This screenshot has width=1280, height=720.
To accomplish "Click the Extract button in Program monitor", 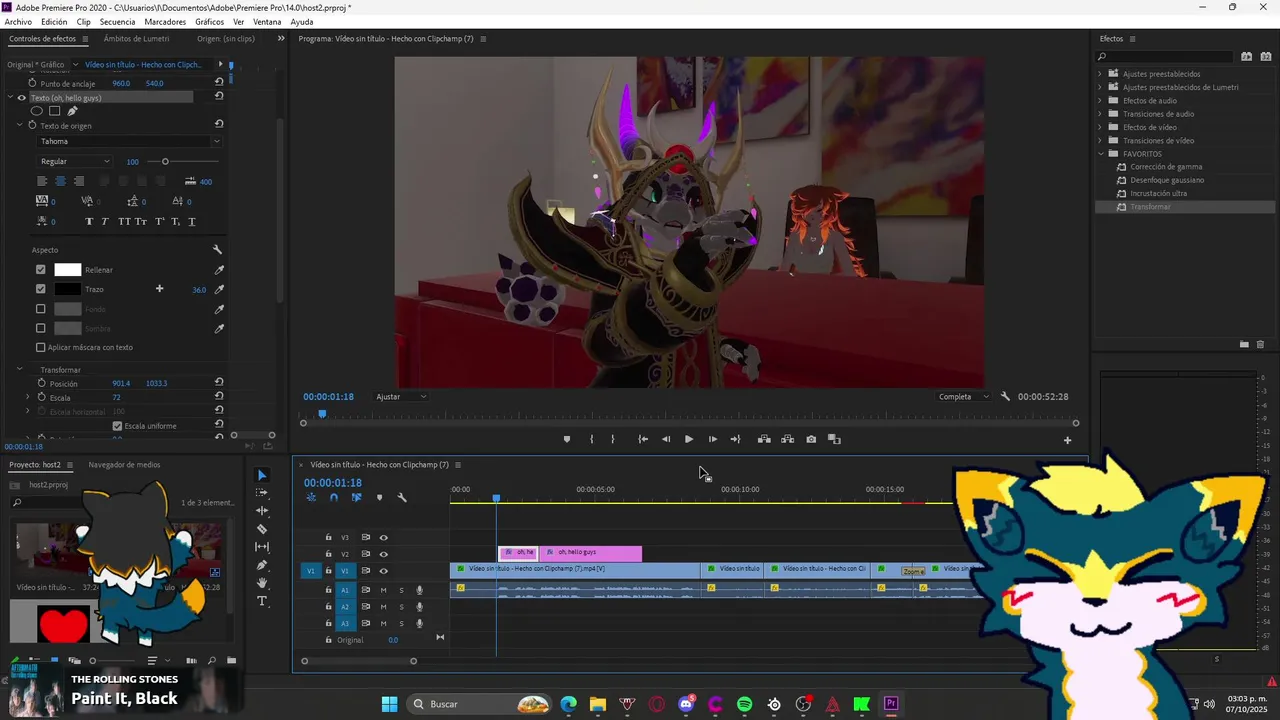I will 787,439.
